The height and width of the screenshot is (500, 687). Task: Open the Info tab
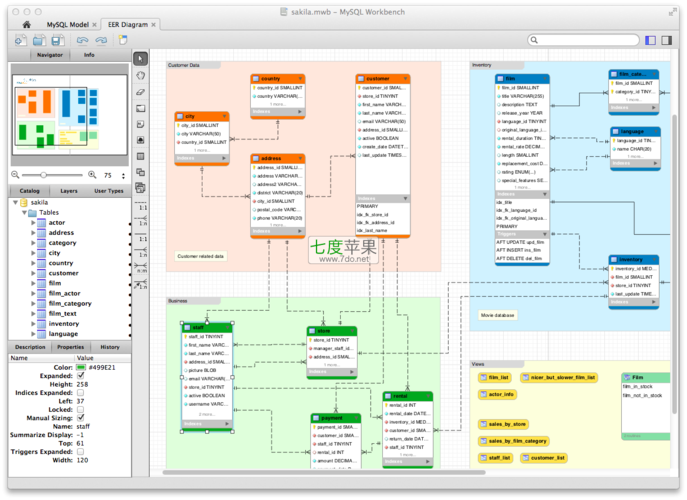(89, 55)
